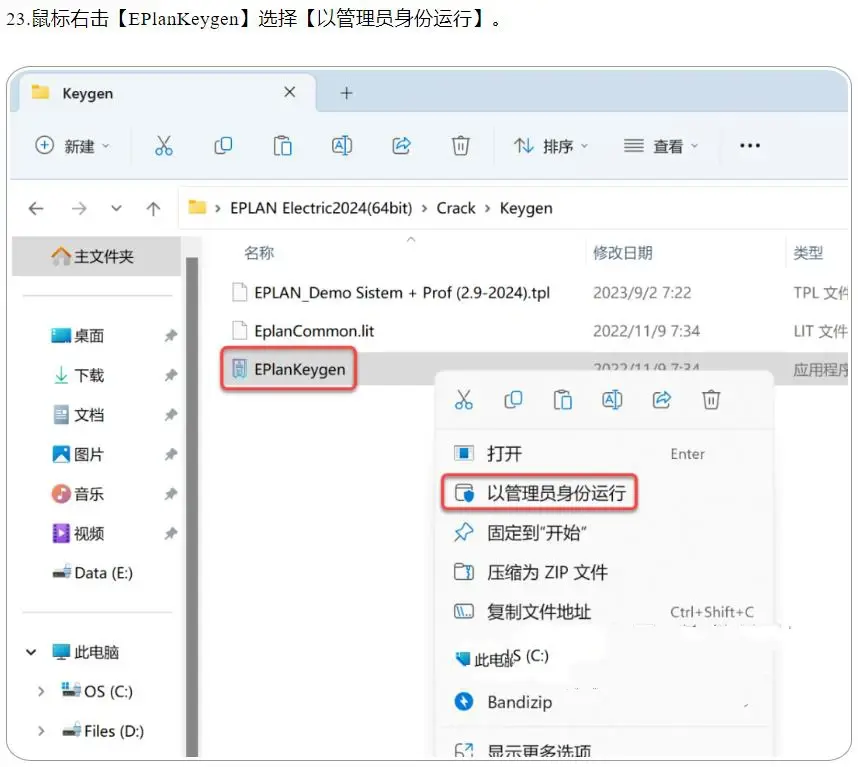Click the Copy icon in the Explorer toolbar
The height and width of the screenshot is (767, 858).
[223, 146]
